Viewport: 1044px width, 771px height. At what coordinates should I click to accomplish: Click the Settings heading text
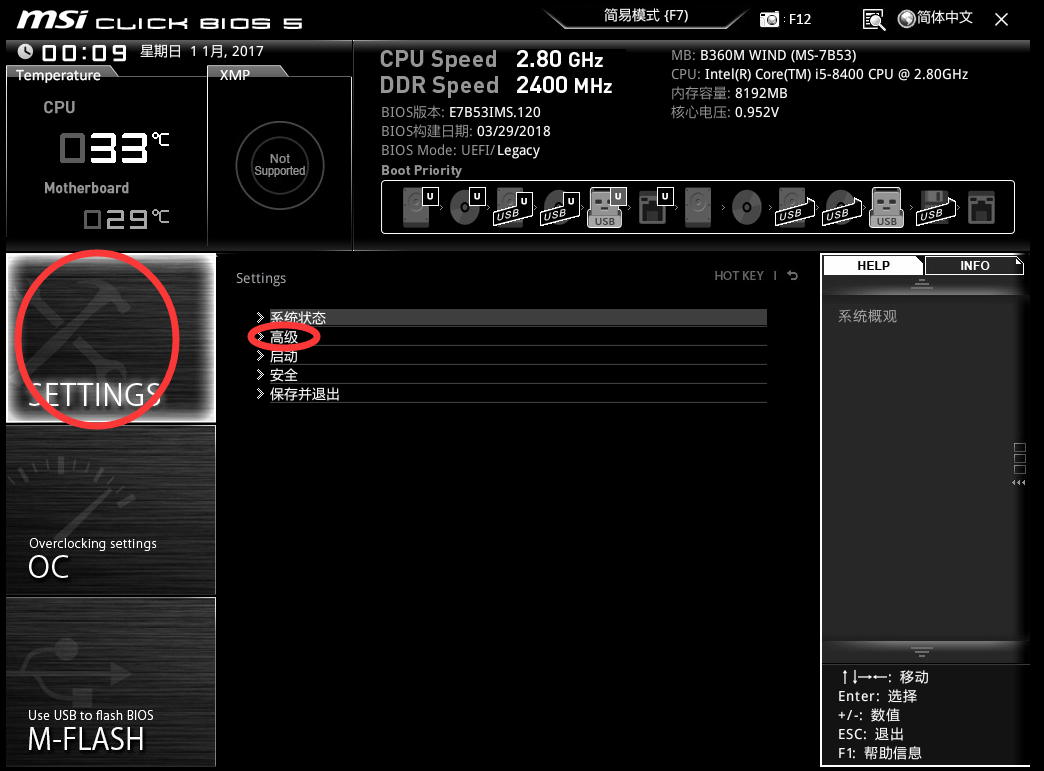261,278
